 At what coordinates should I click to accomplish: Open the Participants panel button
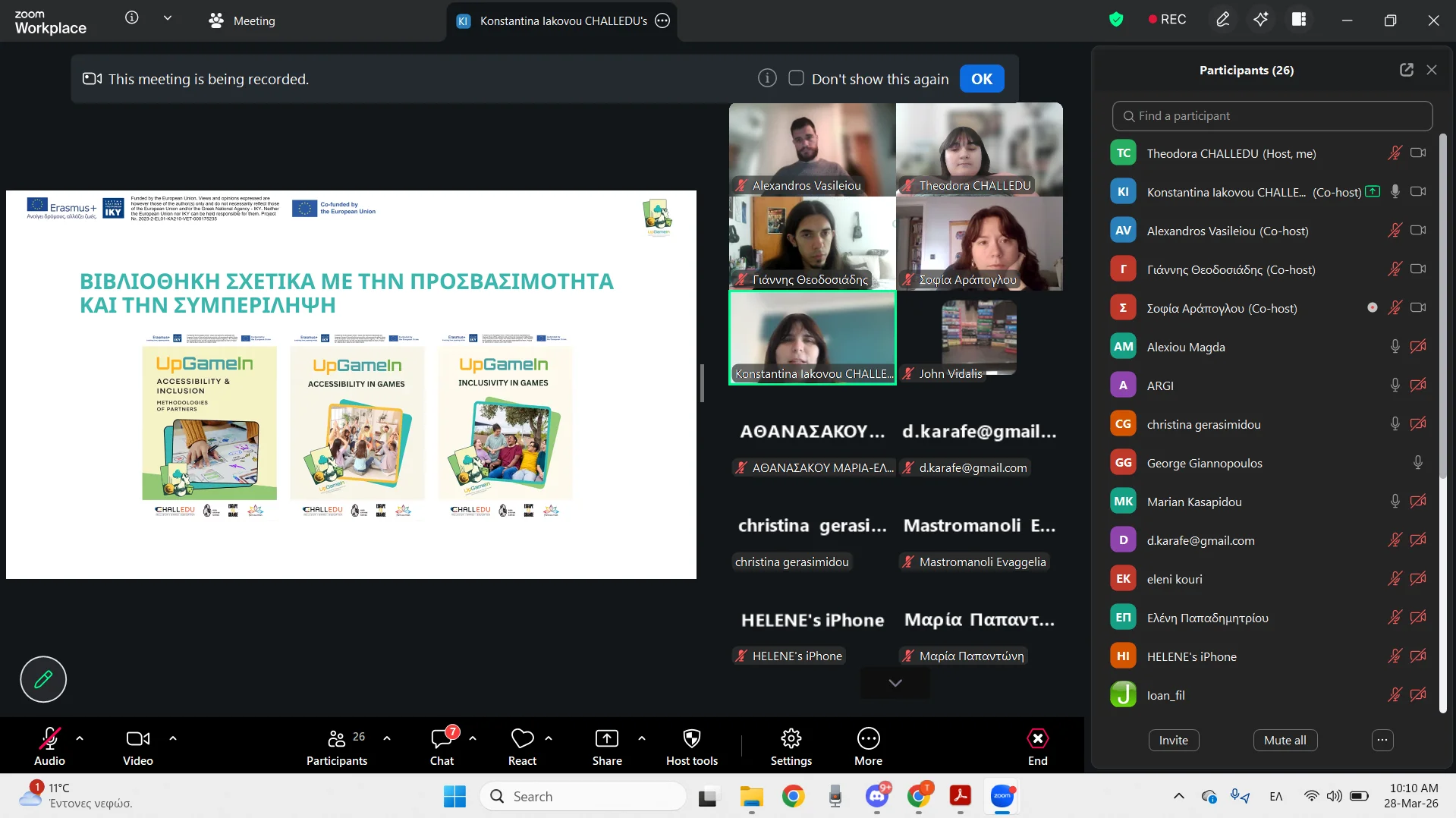(x=337, y=746)
